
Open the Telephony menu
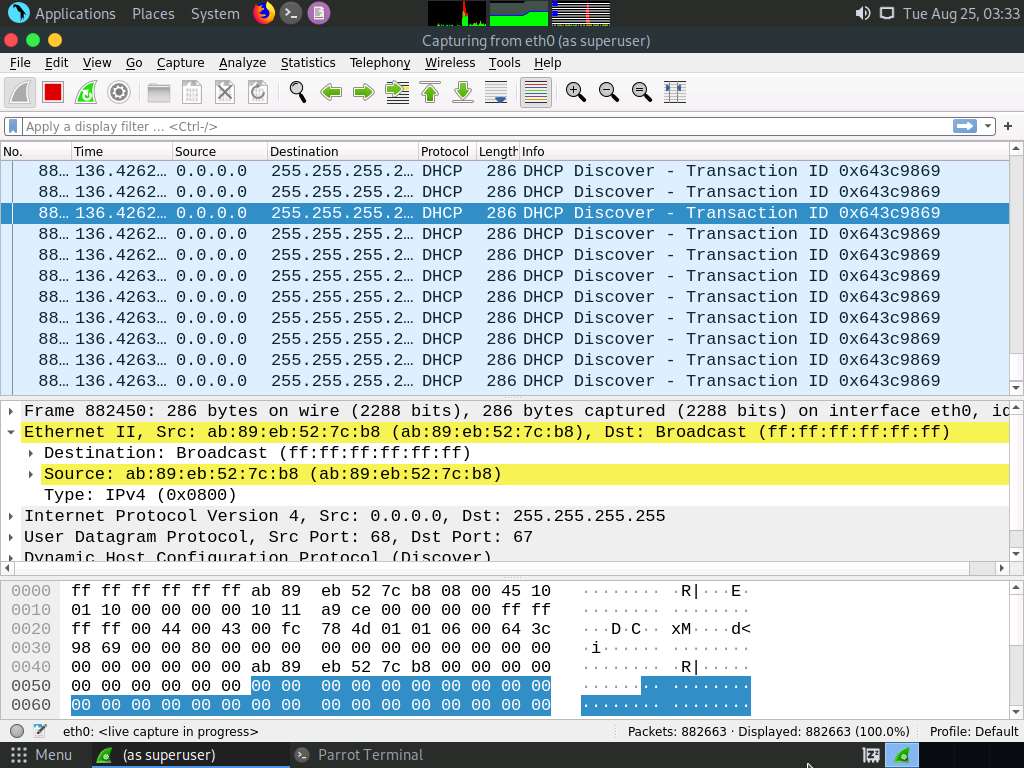pos(379,63)
